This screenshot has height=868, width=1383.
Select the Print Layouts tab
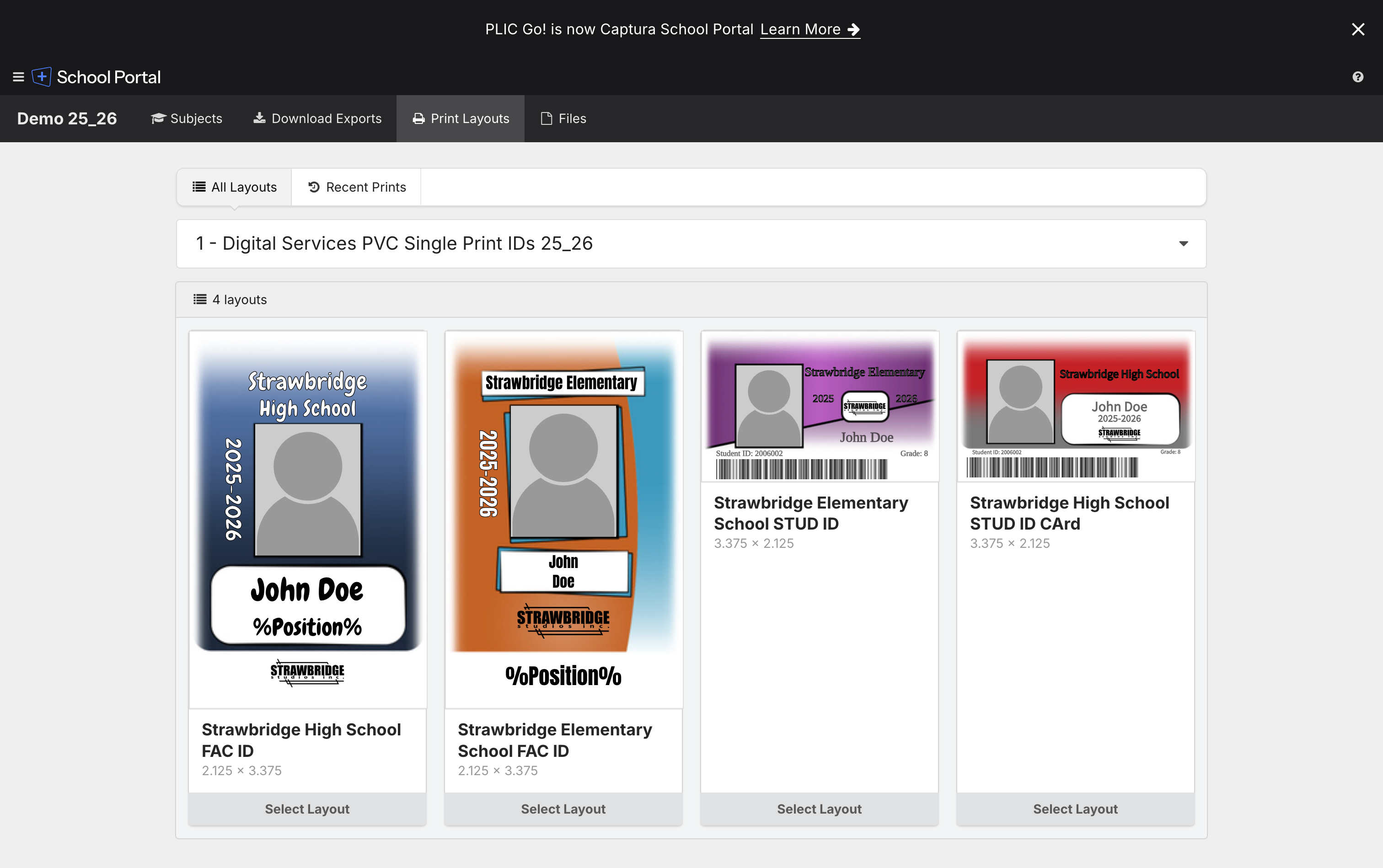[x=461, y=118]
